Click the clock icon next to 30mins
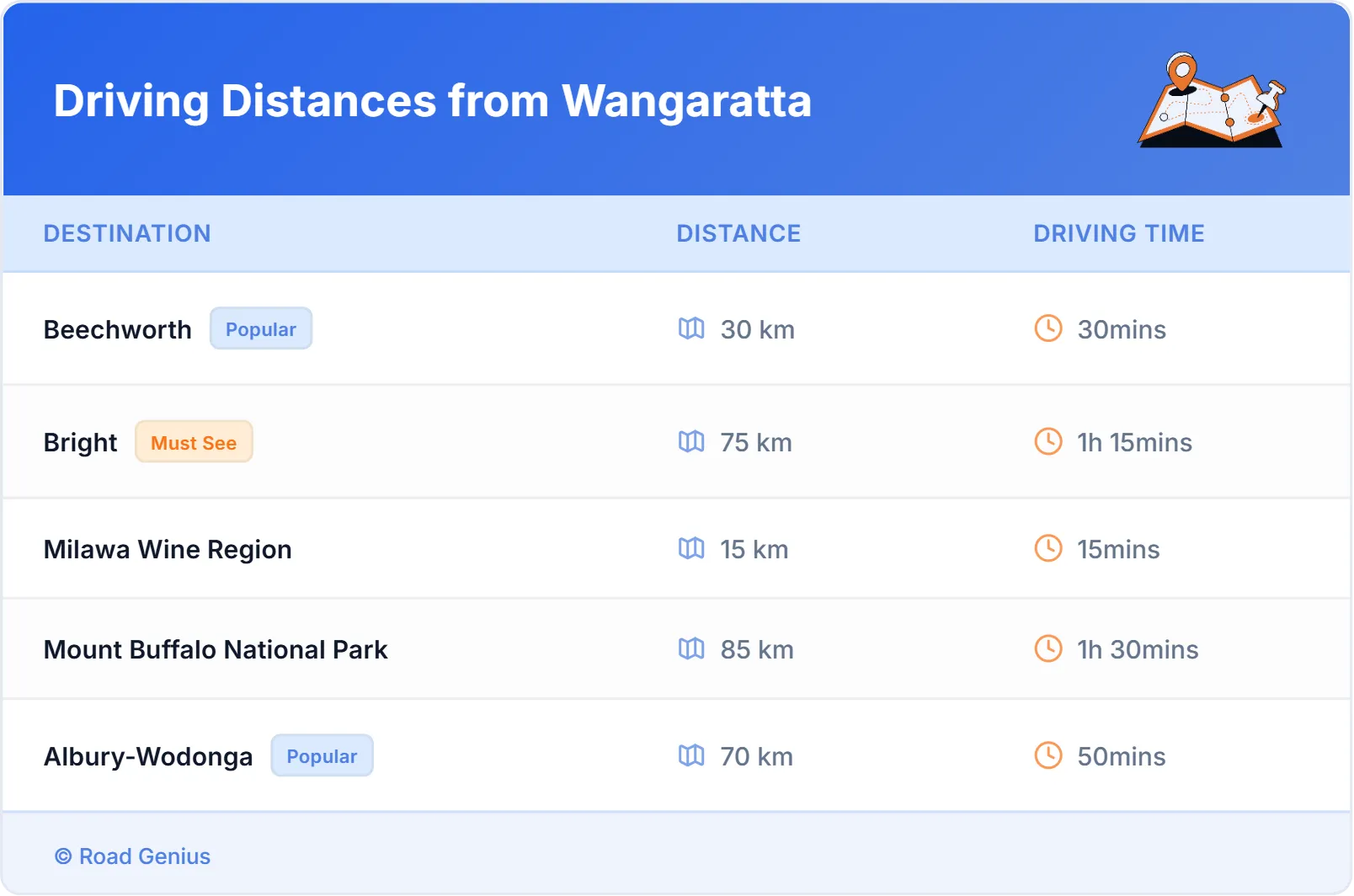The width and height of the screenshot is (1354, 896). pyautogui.click(x=1048, y=328)
